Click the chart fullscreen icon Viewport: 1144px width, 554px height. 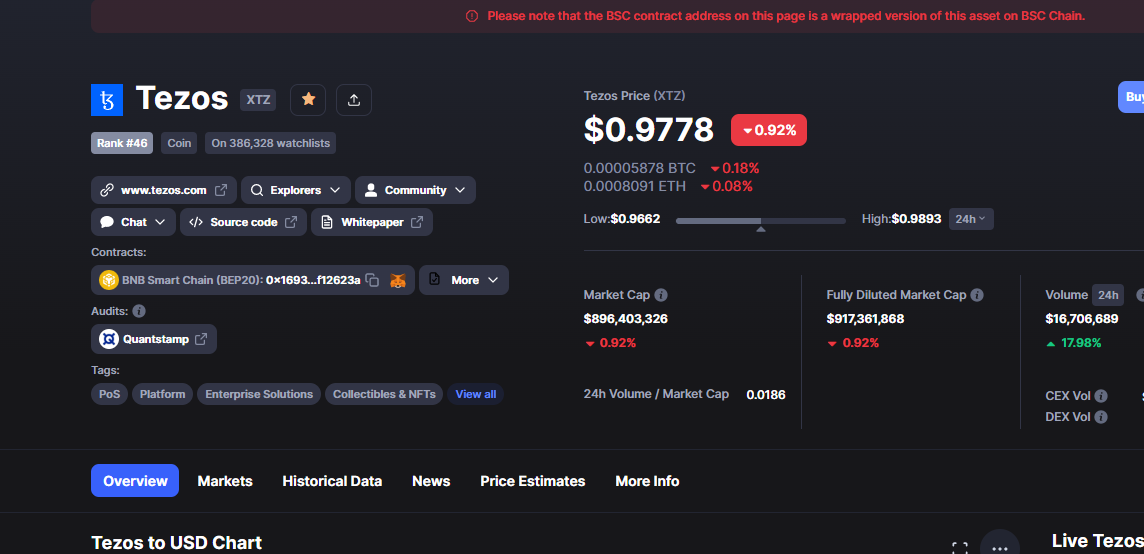960,548
